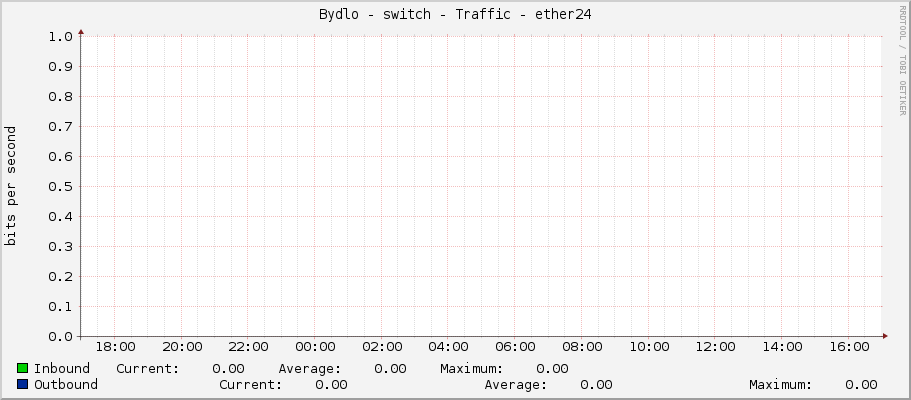Image resolution: width=911 pixels, height=400 pixels.
Task: Click the green Inbound legend swatch
Action: pos(23,369)
